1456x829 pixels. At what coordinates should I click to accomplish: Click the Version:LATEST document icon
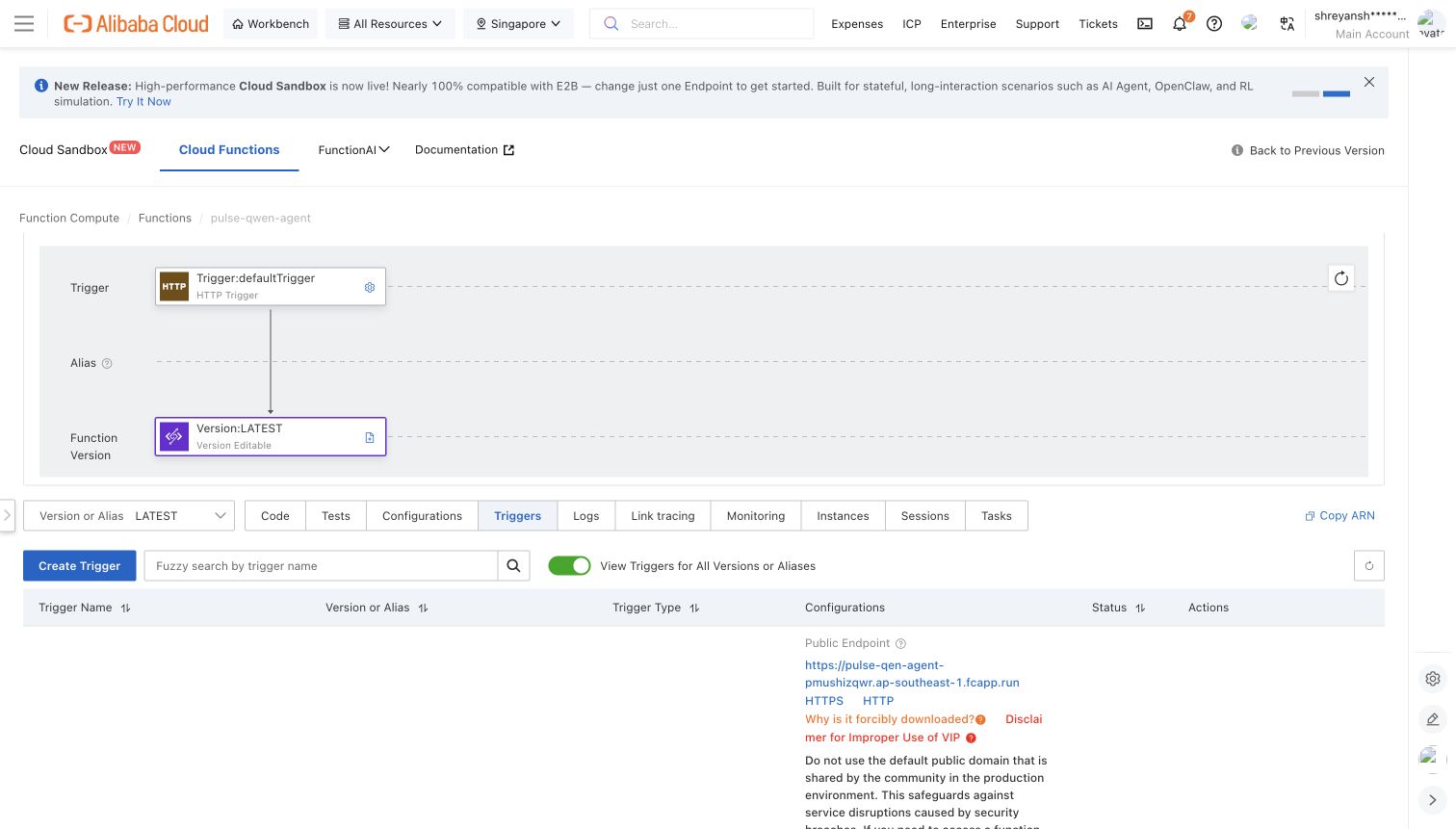pyautogui.click(x=370, y=437)
